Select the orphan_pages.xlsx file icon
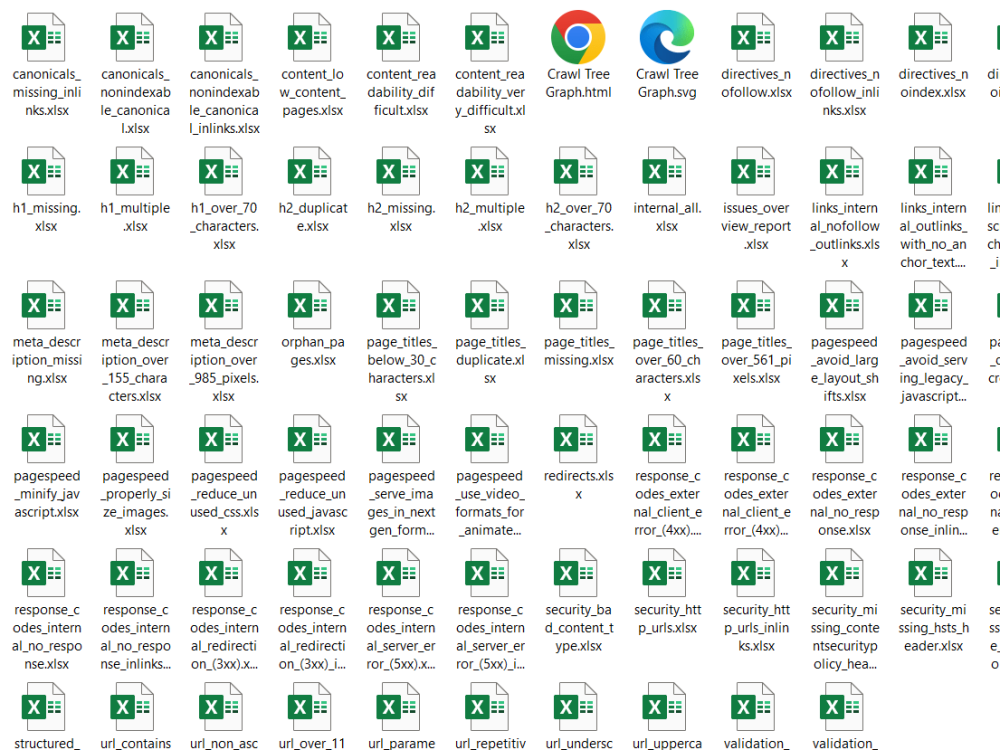Image resolution: width=1000 pixels, height=750 pixels. pos(310,305)
